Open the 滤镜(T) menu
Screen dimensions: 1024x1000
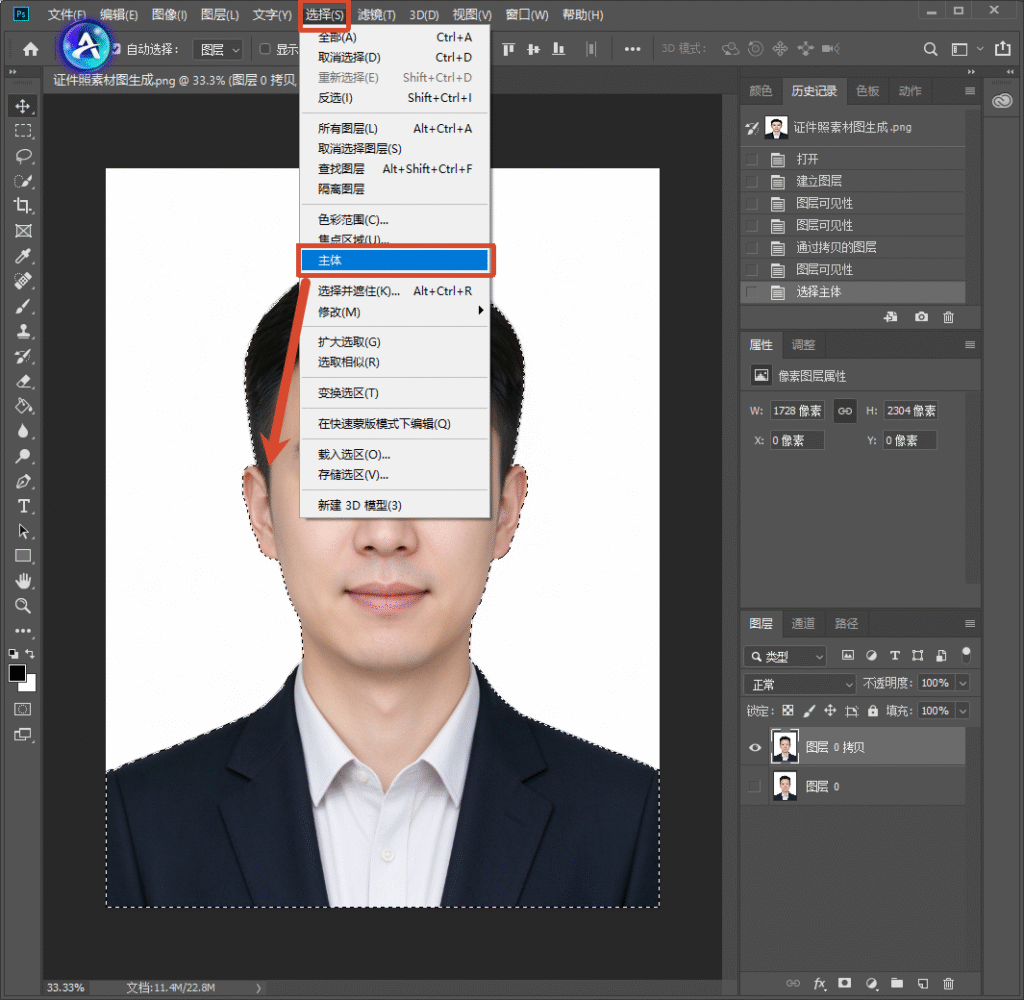pyautogui.click(x=376, y=14)
